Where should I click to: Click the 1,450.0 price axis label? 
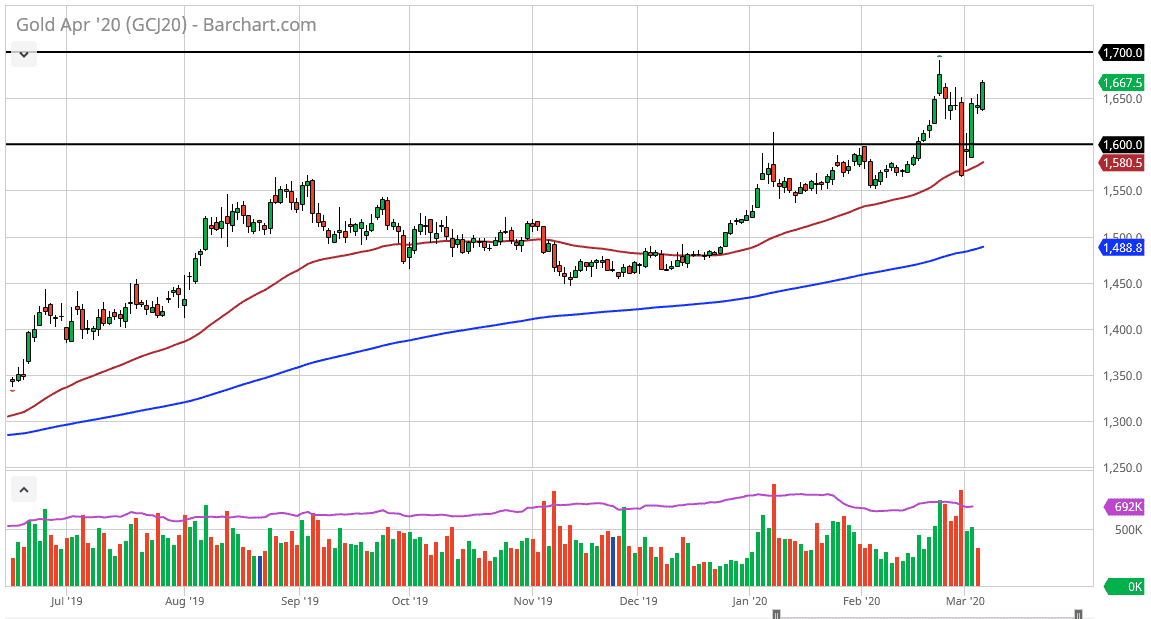point(1122,283)
